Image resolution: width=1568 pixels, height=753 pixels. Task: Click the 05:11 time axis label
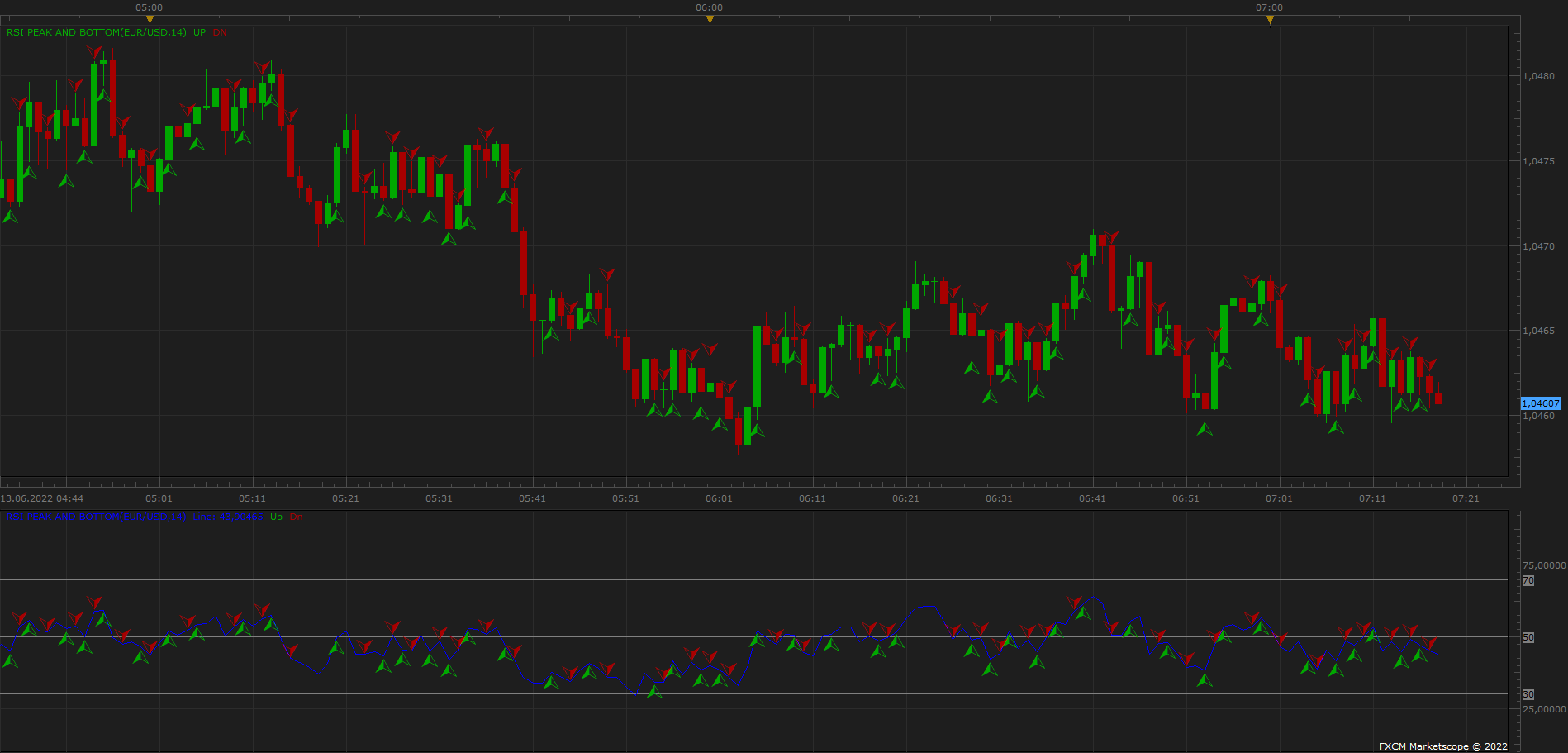[x=253, y=498]
